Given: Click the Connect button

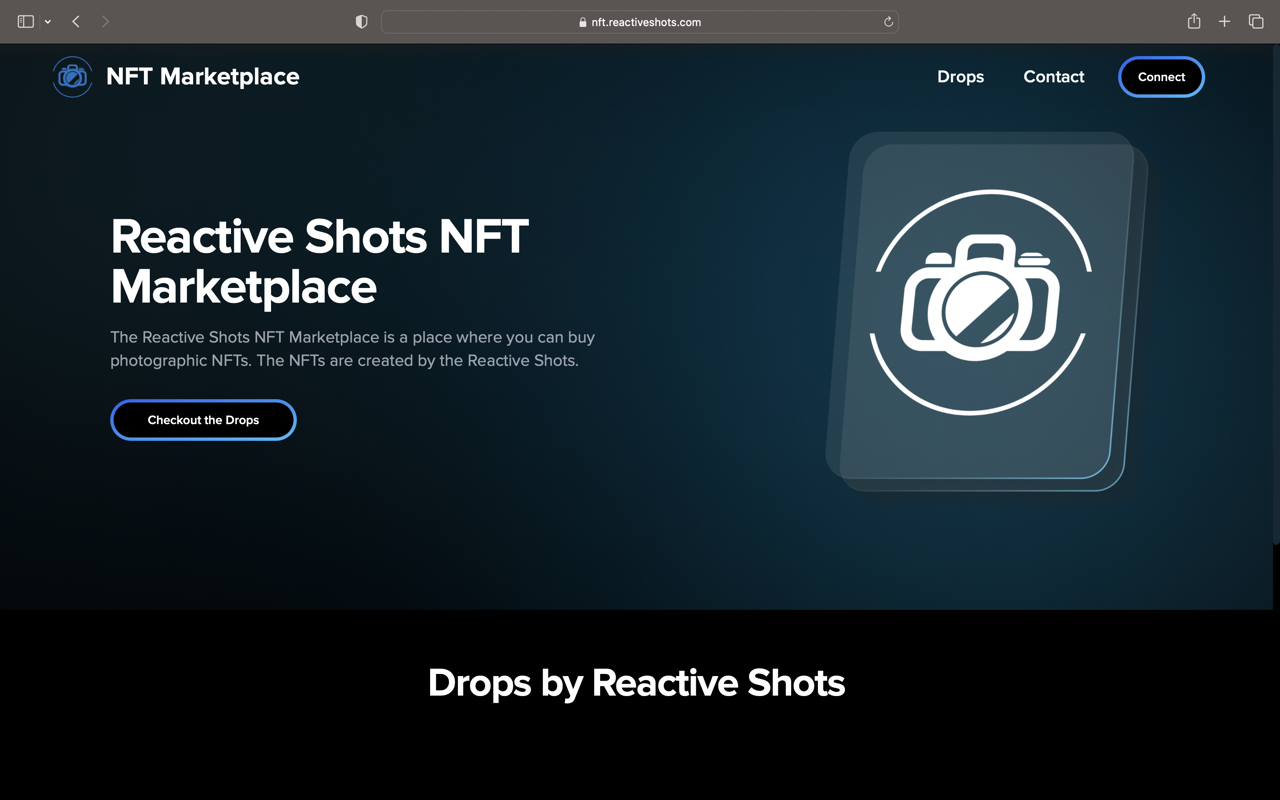Looking at the screenshot, I should 1160,76.
